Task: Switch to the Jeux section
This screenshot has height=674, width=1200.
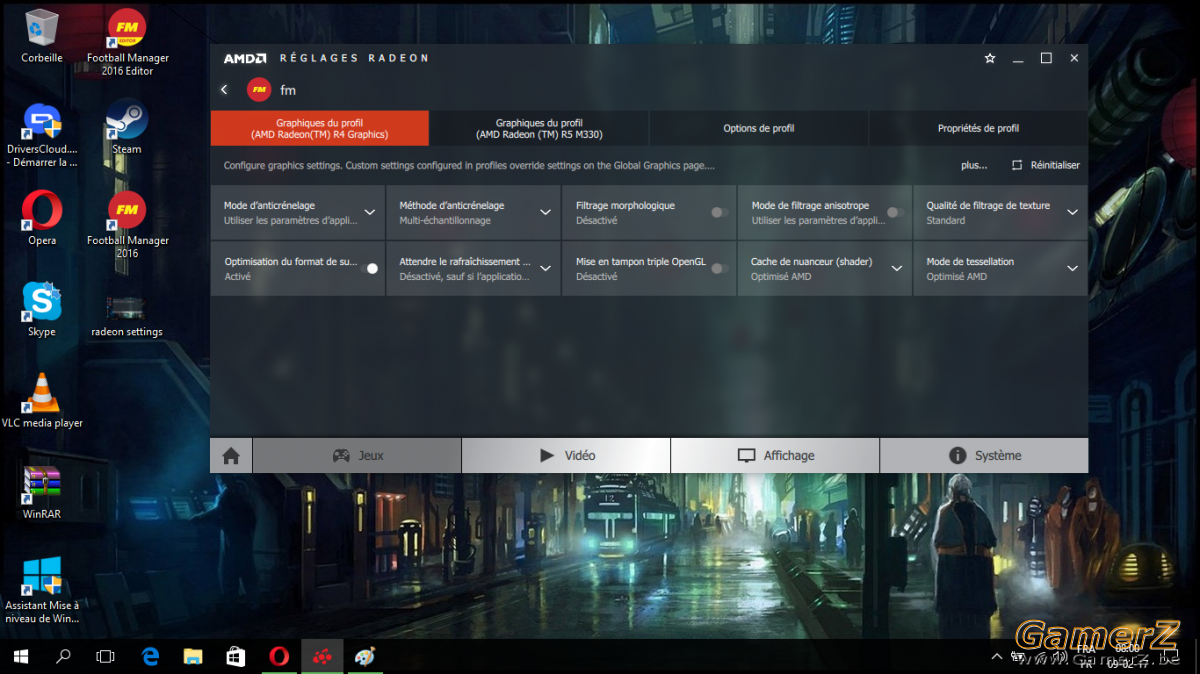Action: 357,456
